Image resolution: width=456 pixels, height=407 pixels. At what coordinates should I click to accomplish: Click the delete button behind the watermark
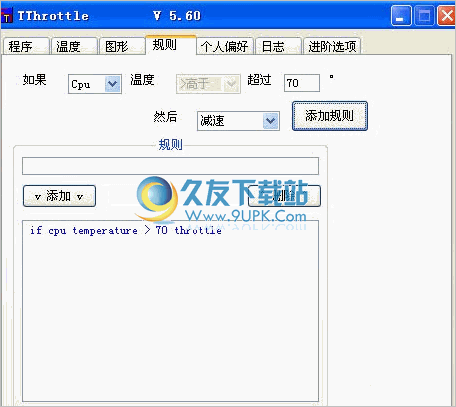tap(284, 196)
